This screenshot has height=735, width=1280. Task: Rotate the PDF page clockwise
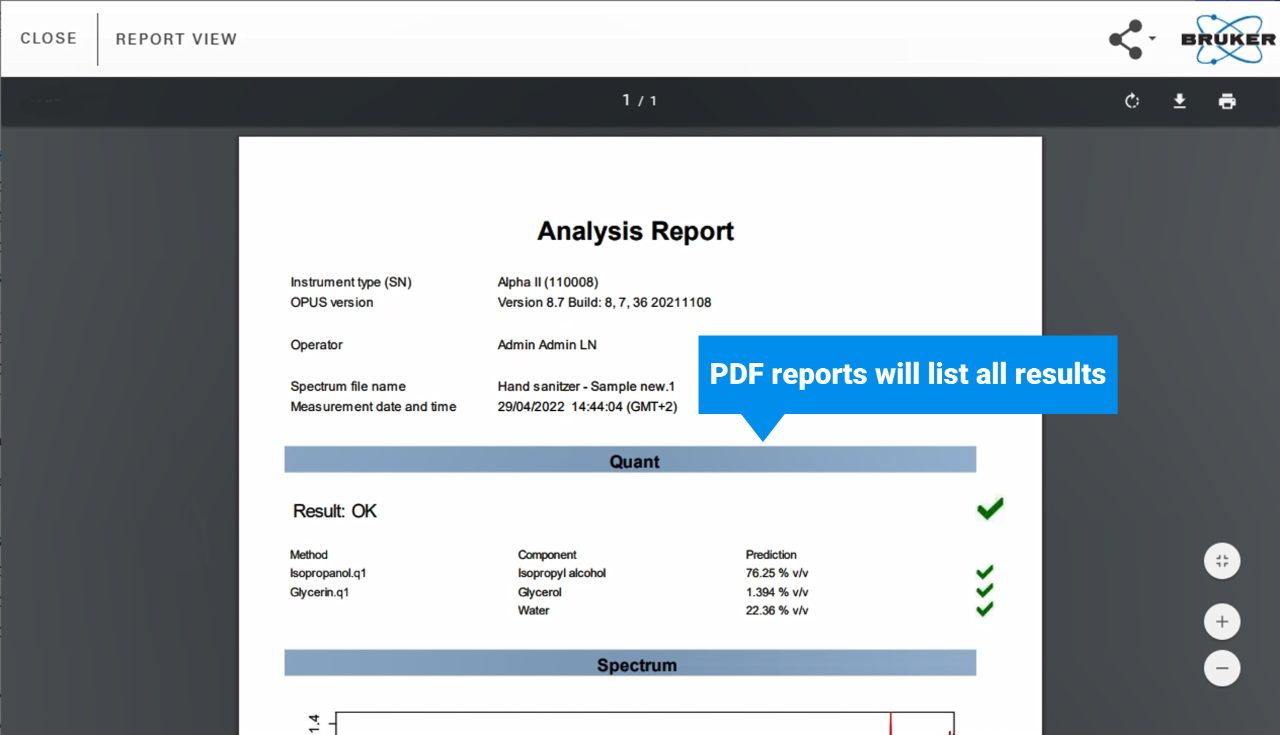(x=1132, y=101)
